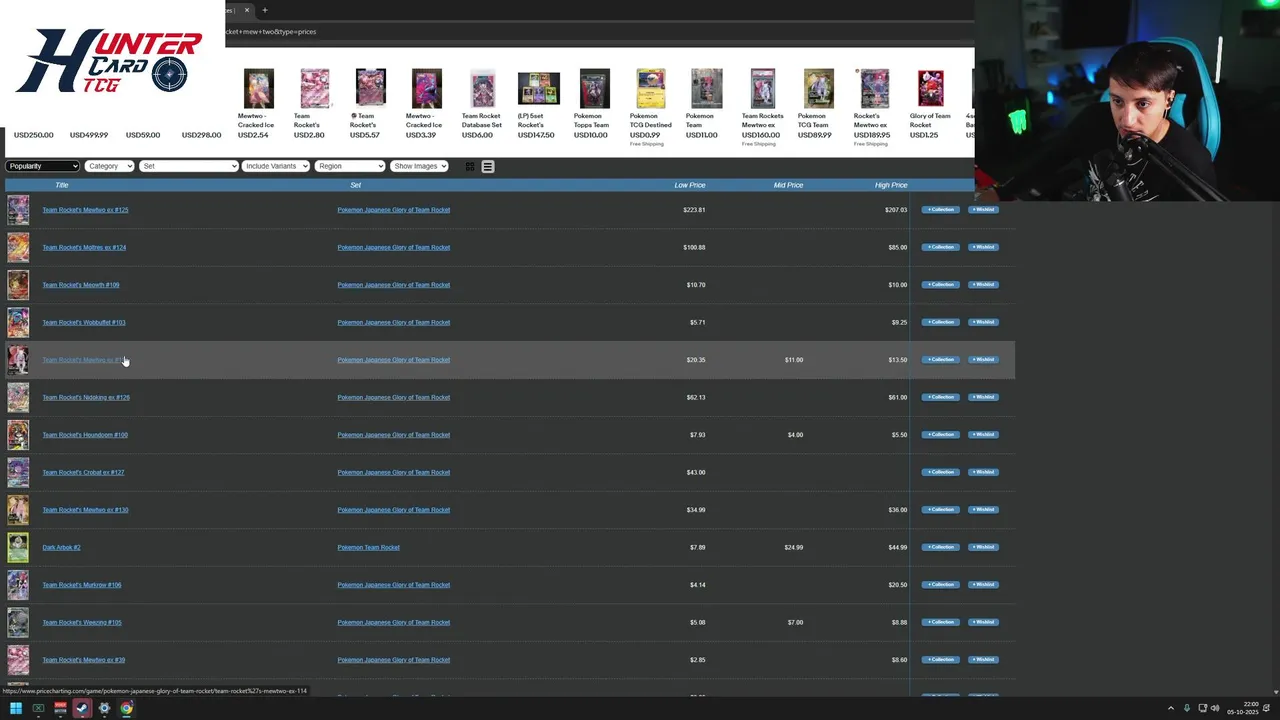1280x720 pixels.
Task: Open Glory of Team Rocket USD1.25 listing
Action: [930, 104]
